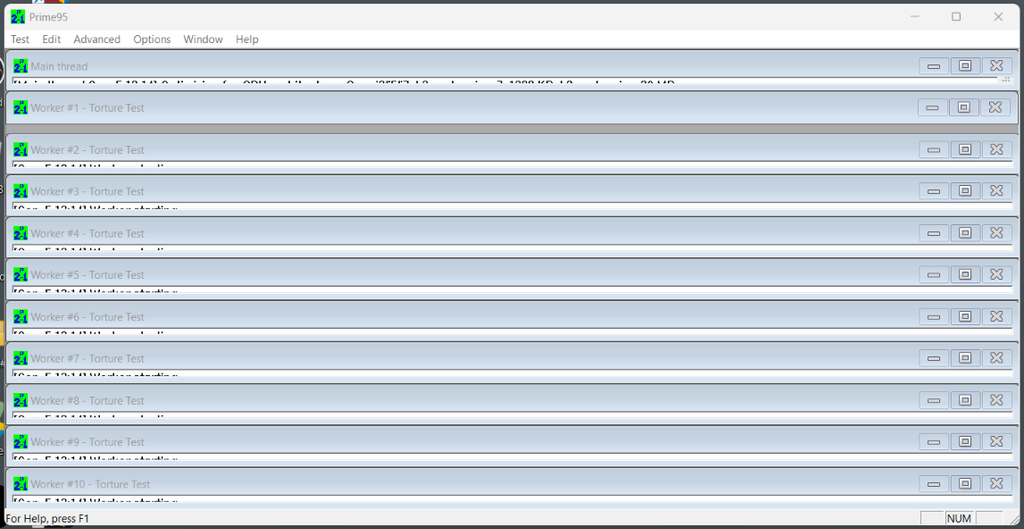
Task: Minimize the Worker #8 window
Action: tap(934, 400)
